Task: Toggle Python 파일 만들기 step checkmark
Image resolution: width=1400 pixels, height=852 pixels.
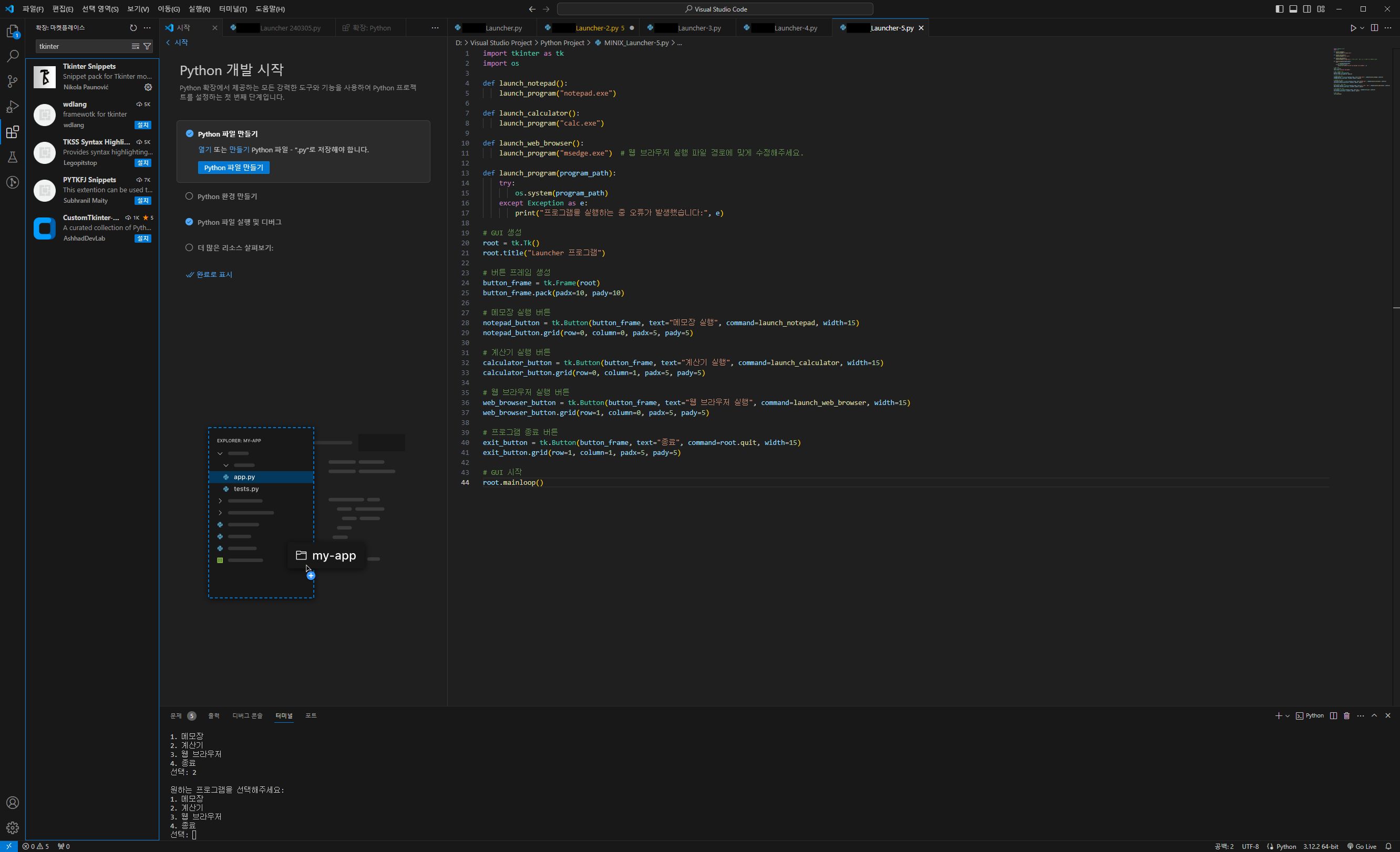Action: click(190, 134)
